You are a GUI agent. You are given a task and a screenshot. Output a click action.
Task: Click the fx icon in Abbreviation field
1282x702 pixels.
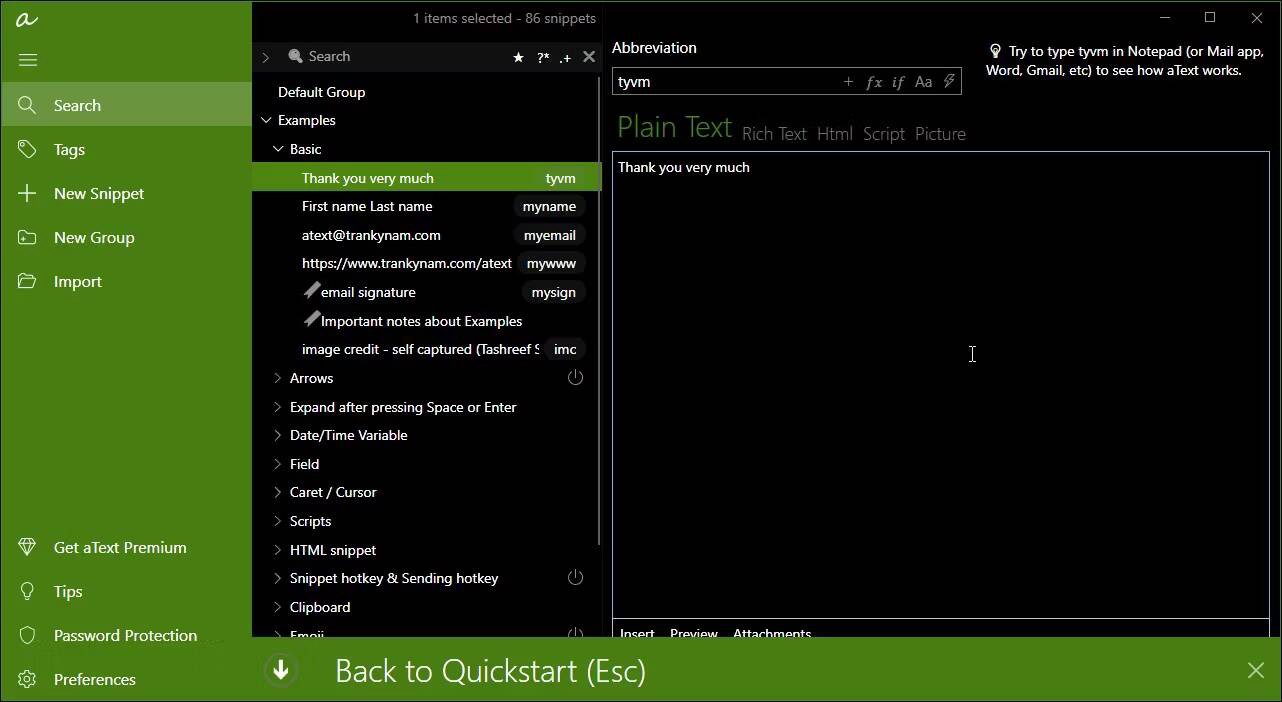[873, 82]
